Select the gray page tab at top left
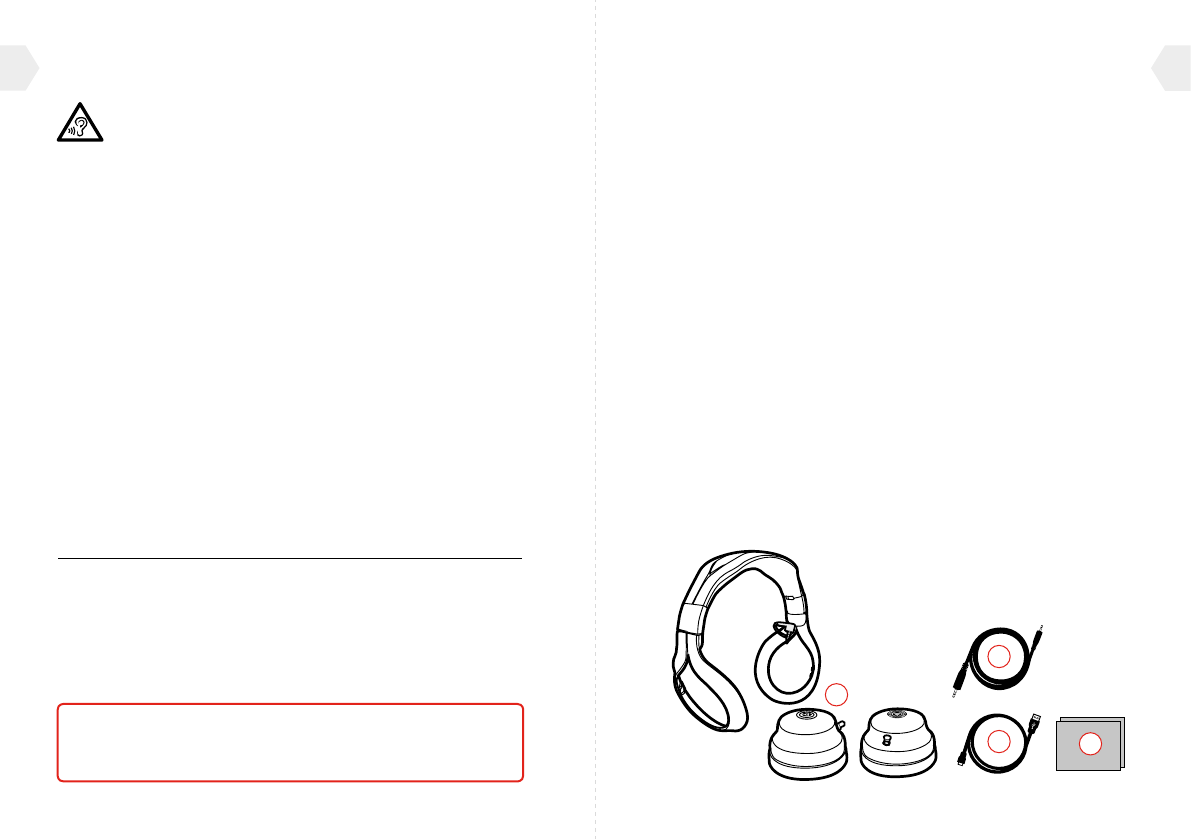Viewport: 1191px width, 839px height. tap(19, 68)
